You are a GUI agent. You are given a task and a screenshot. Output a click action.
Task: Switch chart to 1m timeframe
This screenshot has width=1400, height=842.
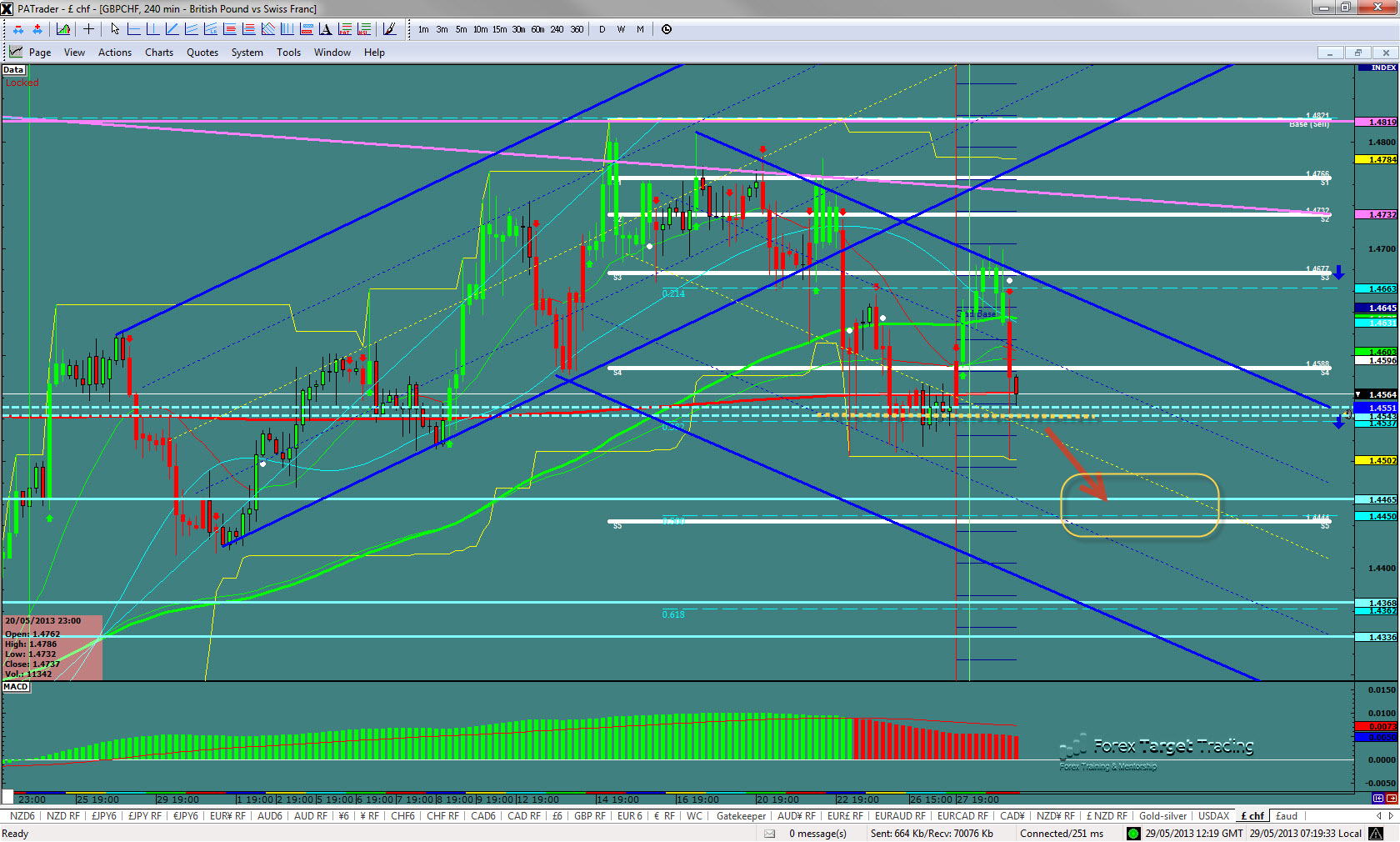point(423,29)
